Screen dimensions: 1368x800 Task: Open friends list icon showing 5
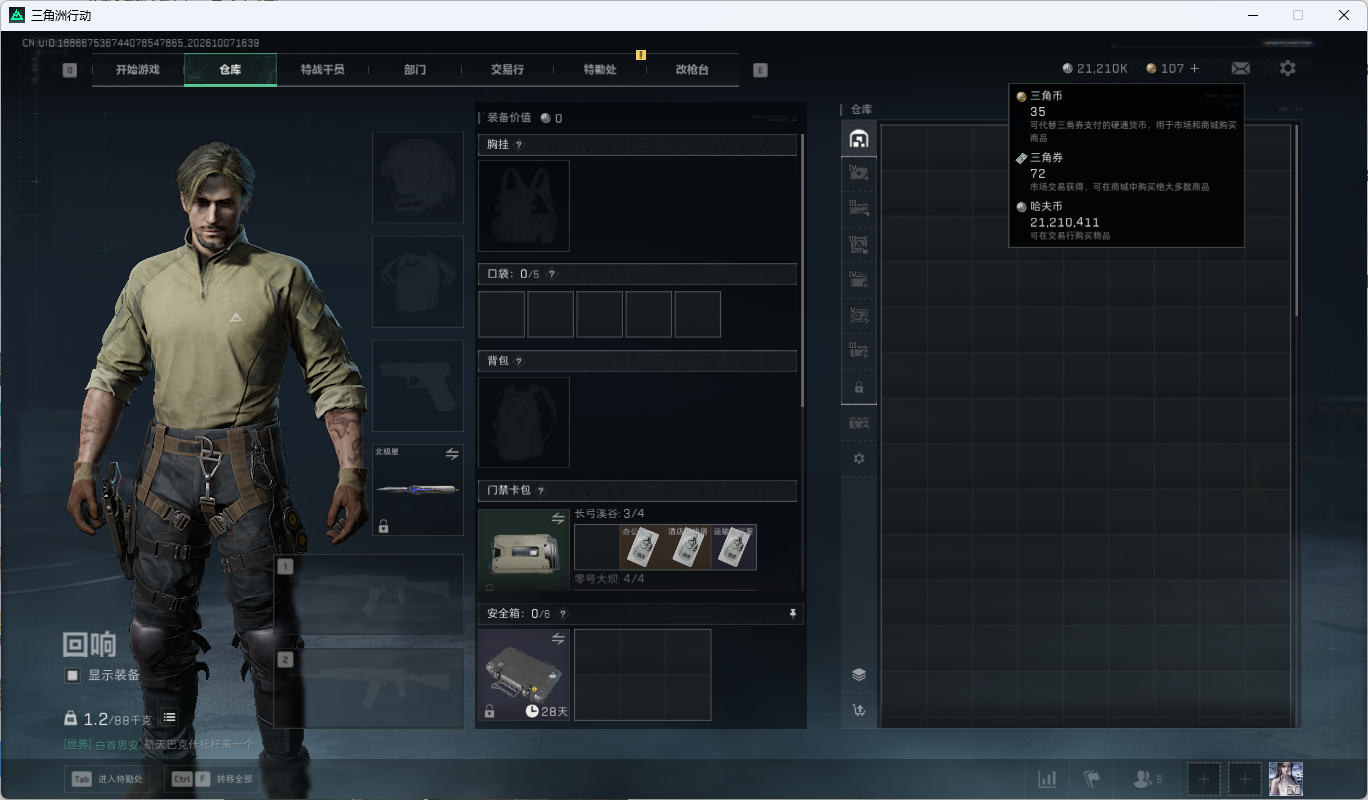point(1147,778)
